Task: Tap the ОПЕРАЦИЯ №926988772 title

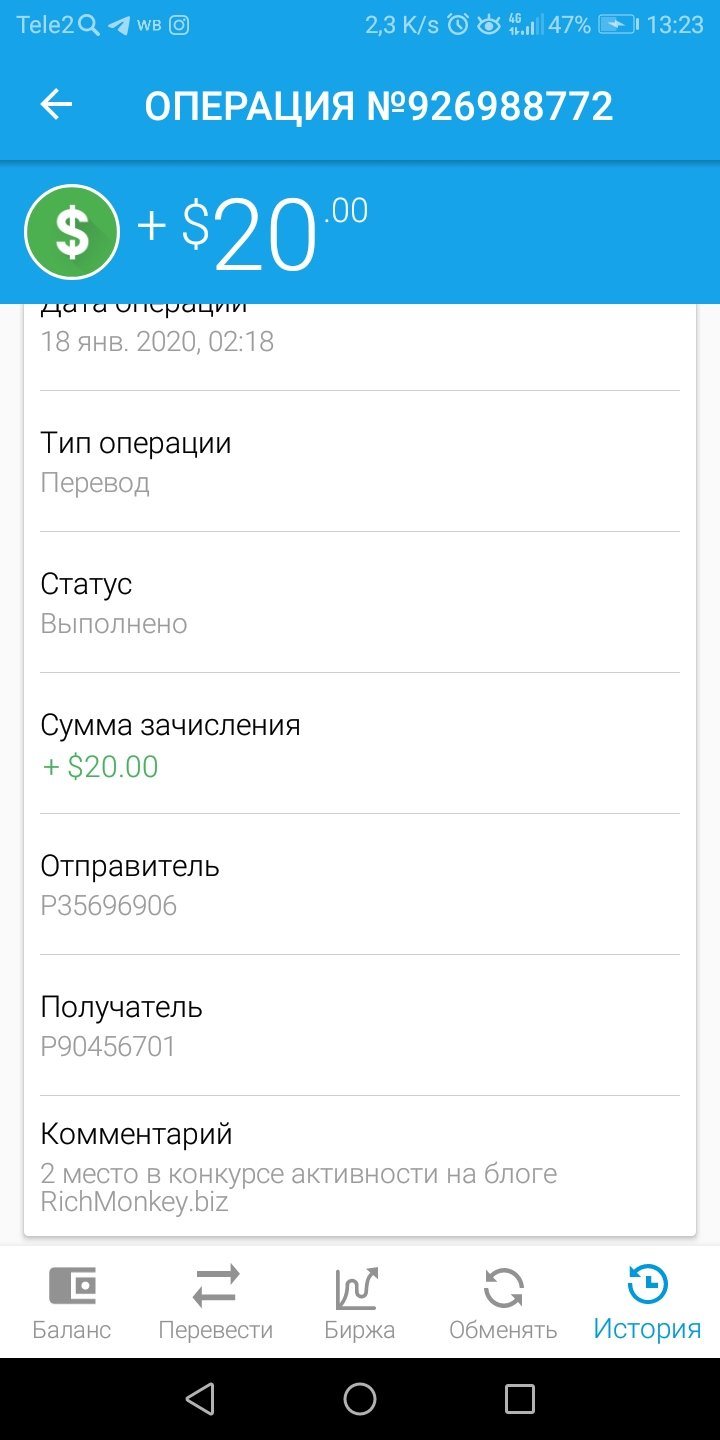Action: coord(379,106)
